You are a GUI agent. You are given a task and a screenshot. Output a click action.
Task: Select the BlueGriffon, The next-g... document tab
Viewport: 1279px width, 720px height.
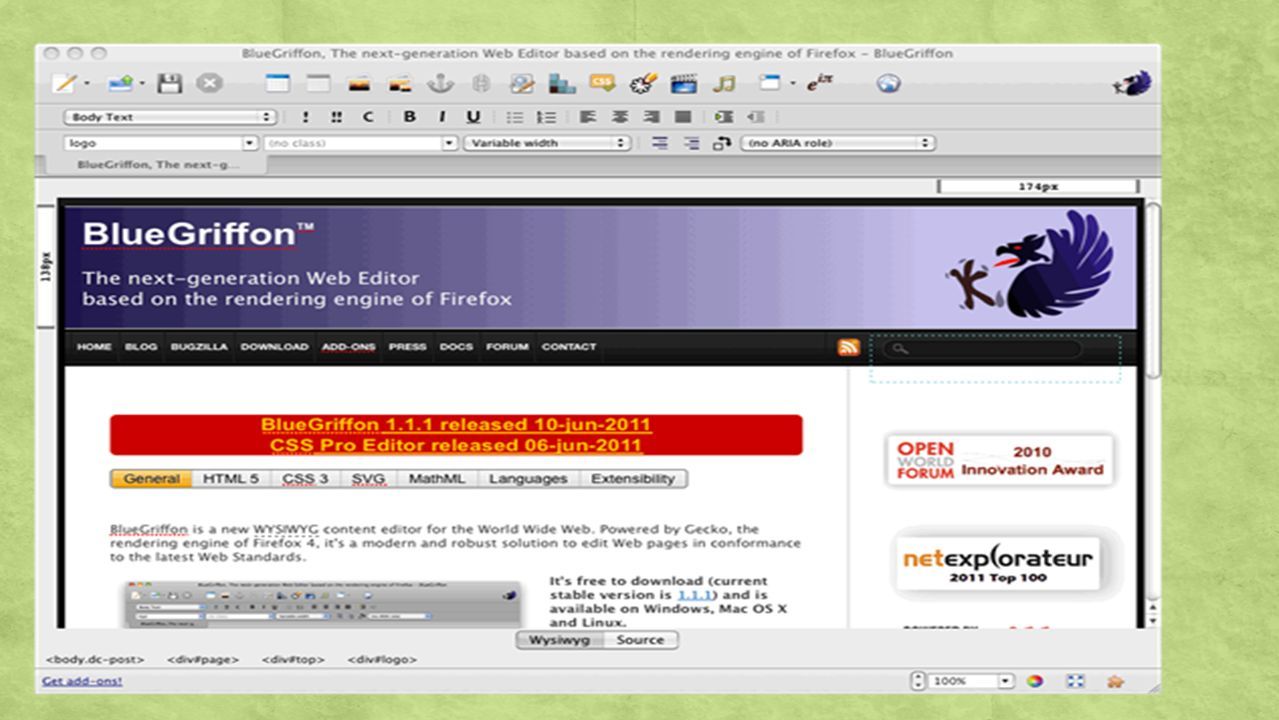[158, 164]
